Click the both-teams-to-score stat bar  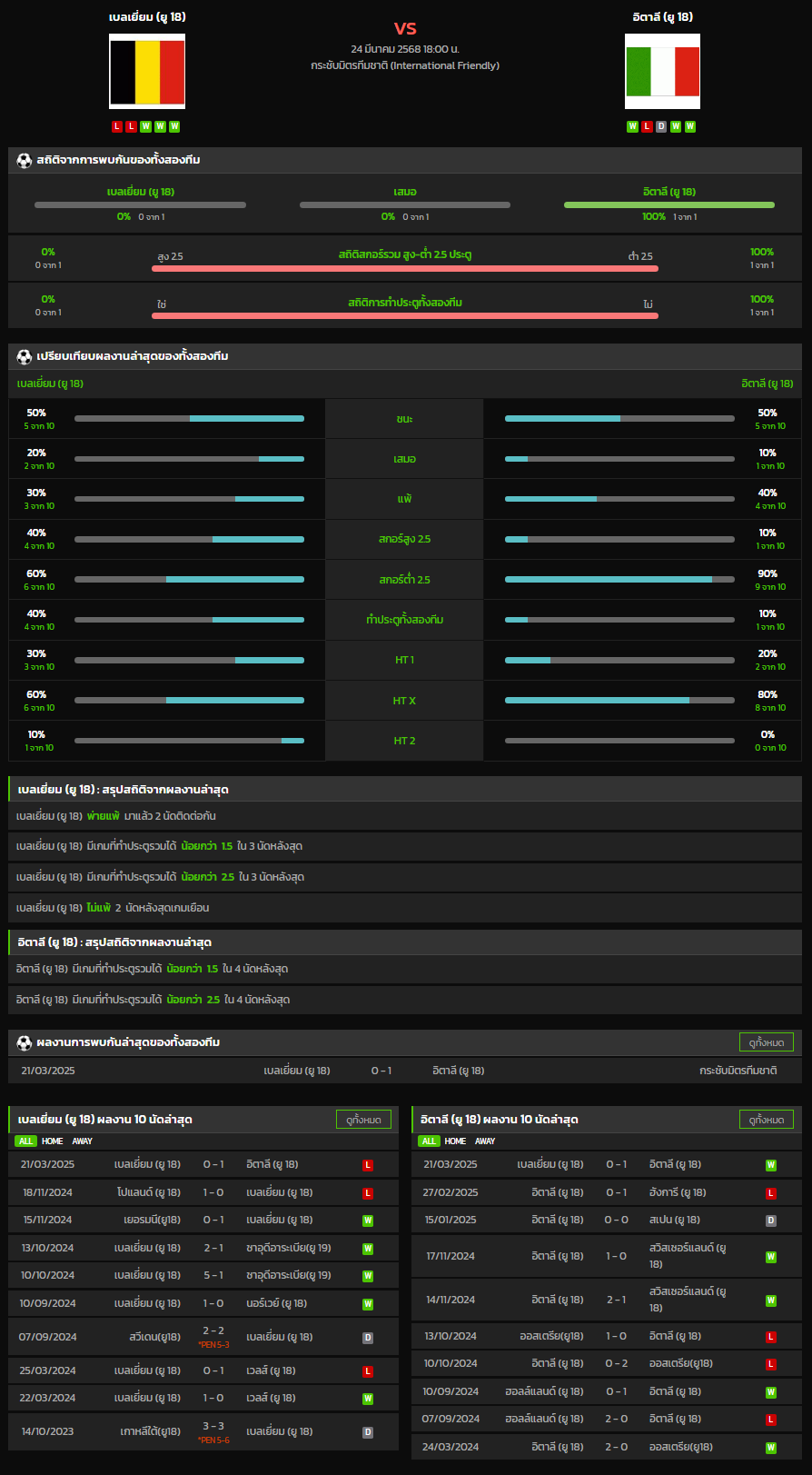pyautogui.click(x=405, y=315)
